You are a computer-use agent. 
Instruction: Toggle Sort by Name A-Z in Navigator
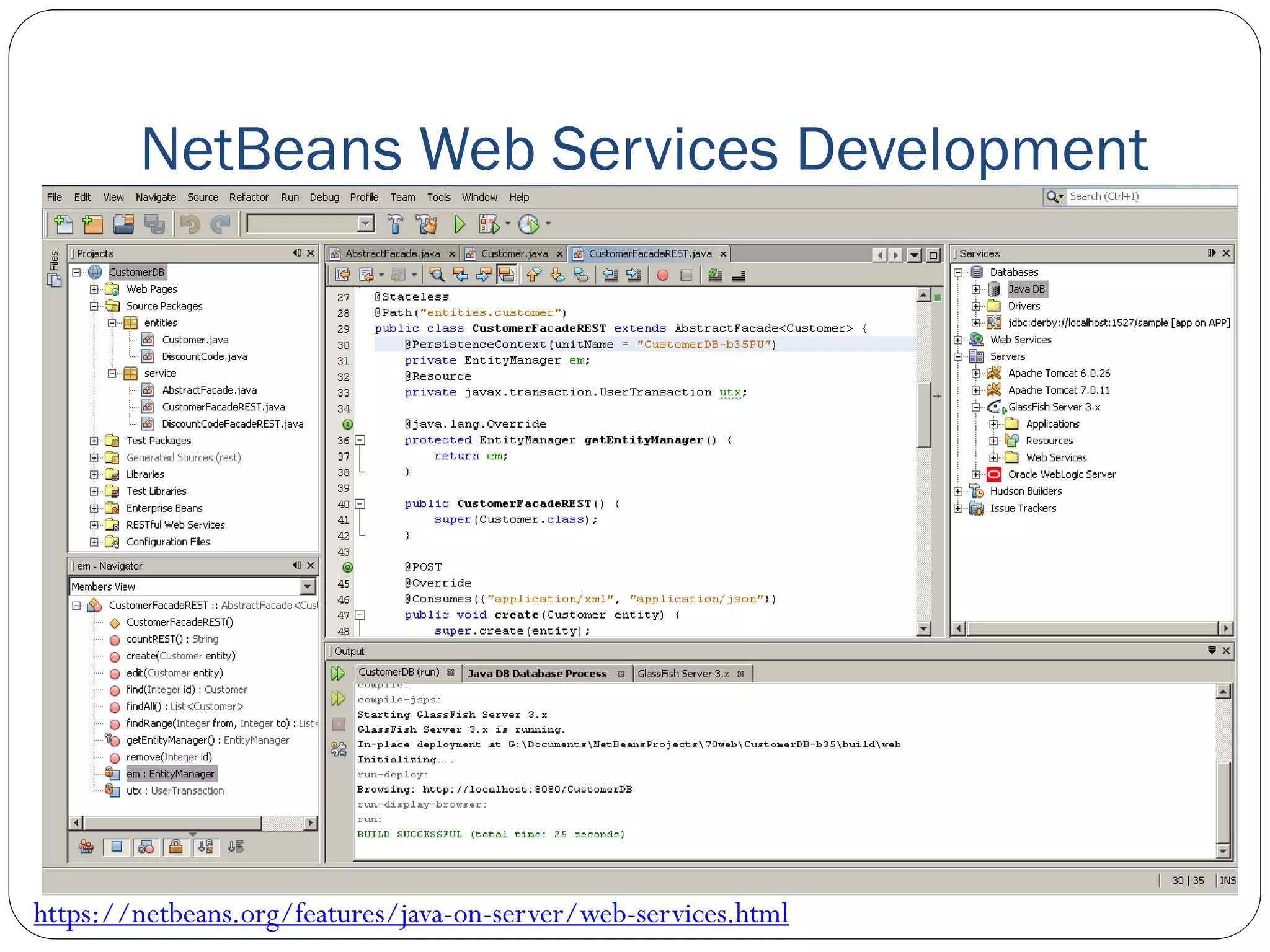206,847
